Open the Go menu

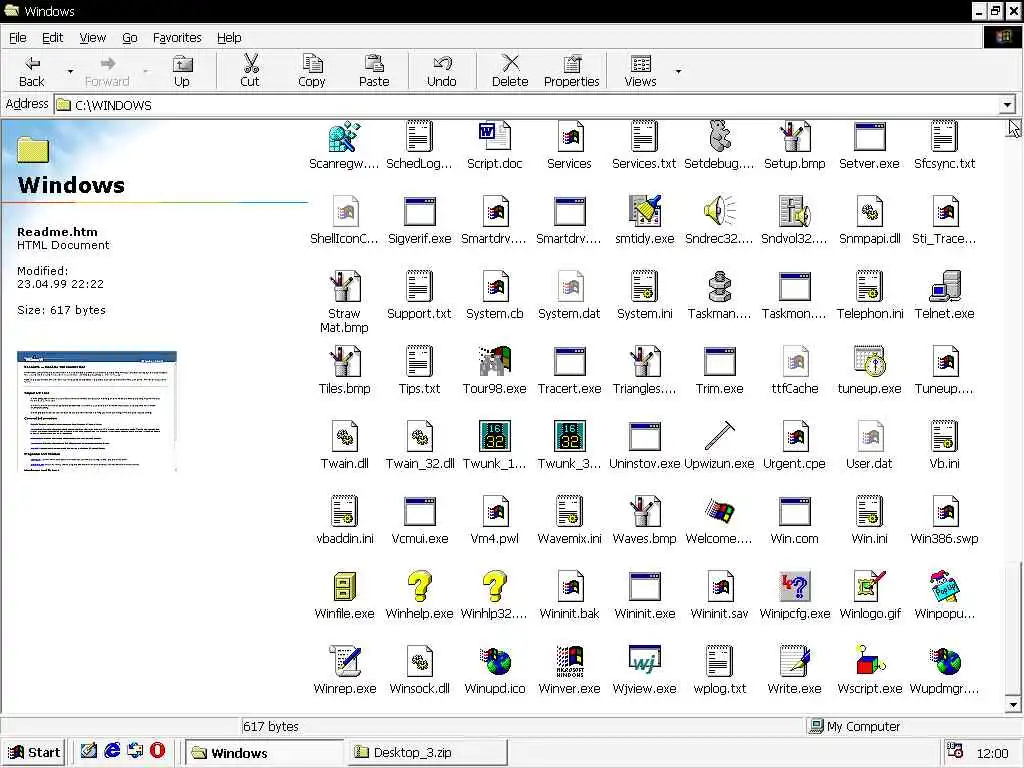click(x=130, y=38)
